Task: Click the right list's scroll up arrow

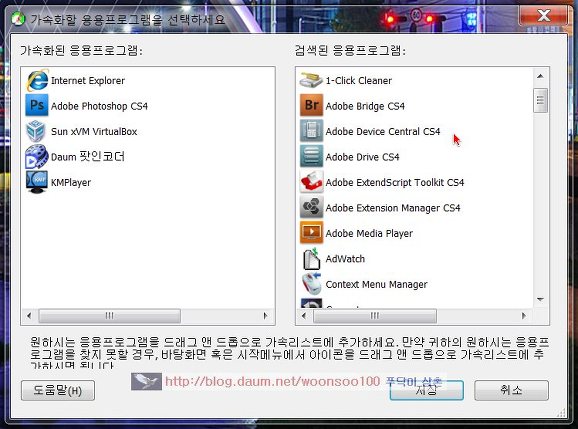Action: pos(540,76)
